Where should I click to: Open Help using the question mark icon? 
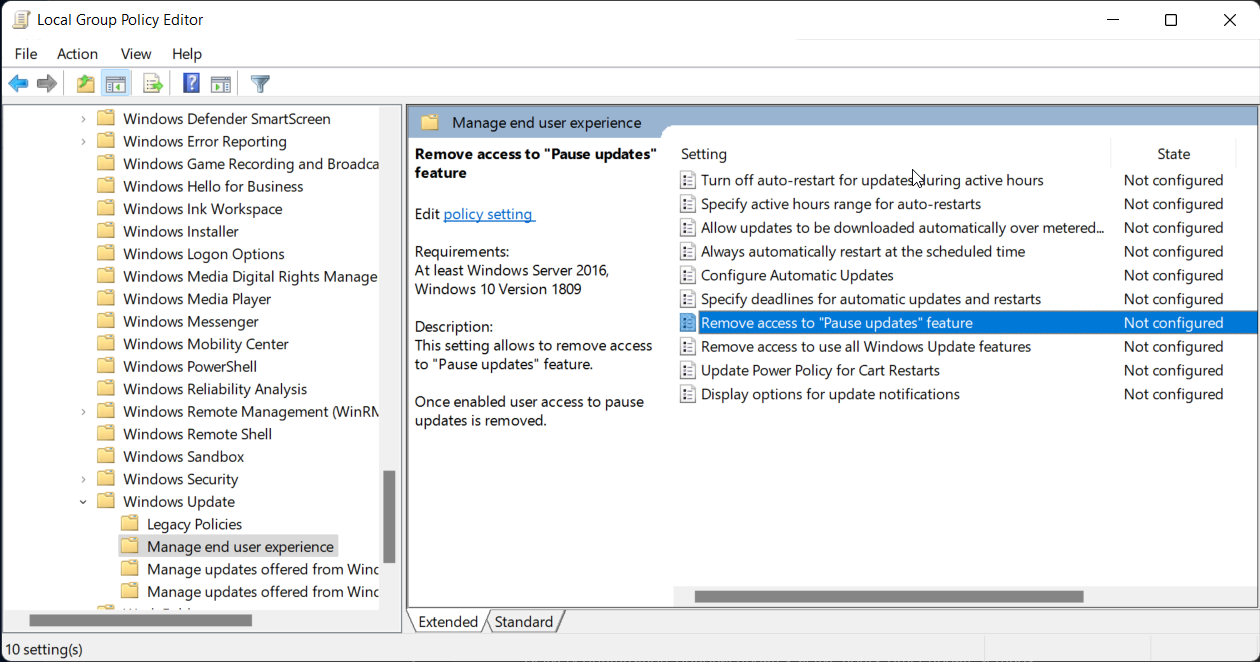point(190,83)
